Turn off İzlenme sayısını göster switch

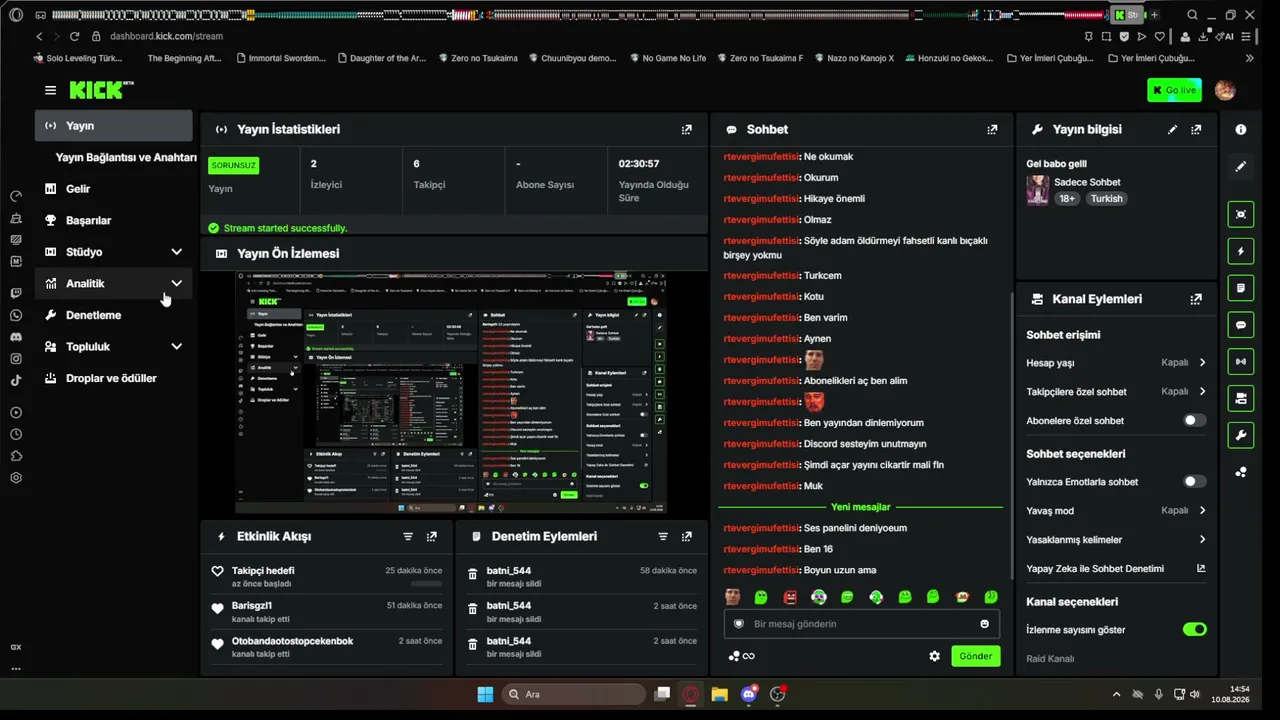[1195, 630]
